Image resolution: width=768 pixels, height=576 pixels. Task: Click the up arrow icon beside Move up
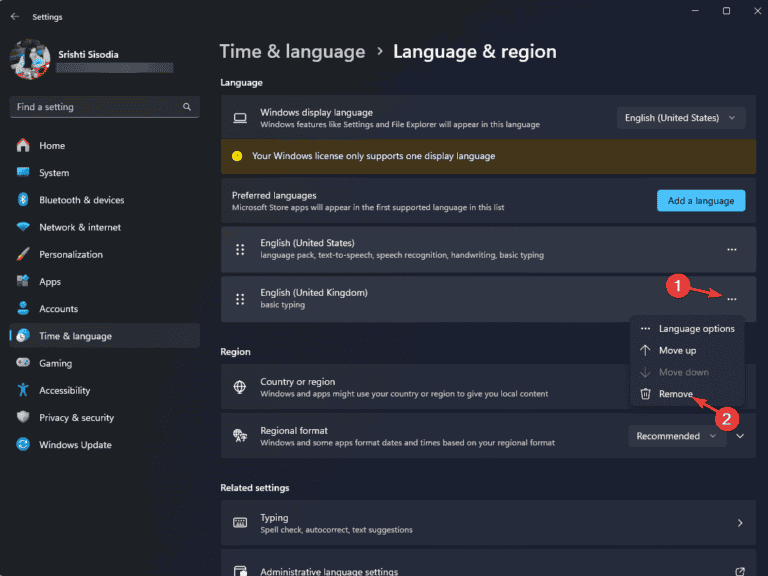645,350
